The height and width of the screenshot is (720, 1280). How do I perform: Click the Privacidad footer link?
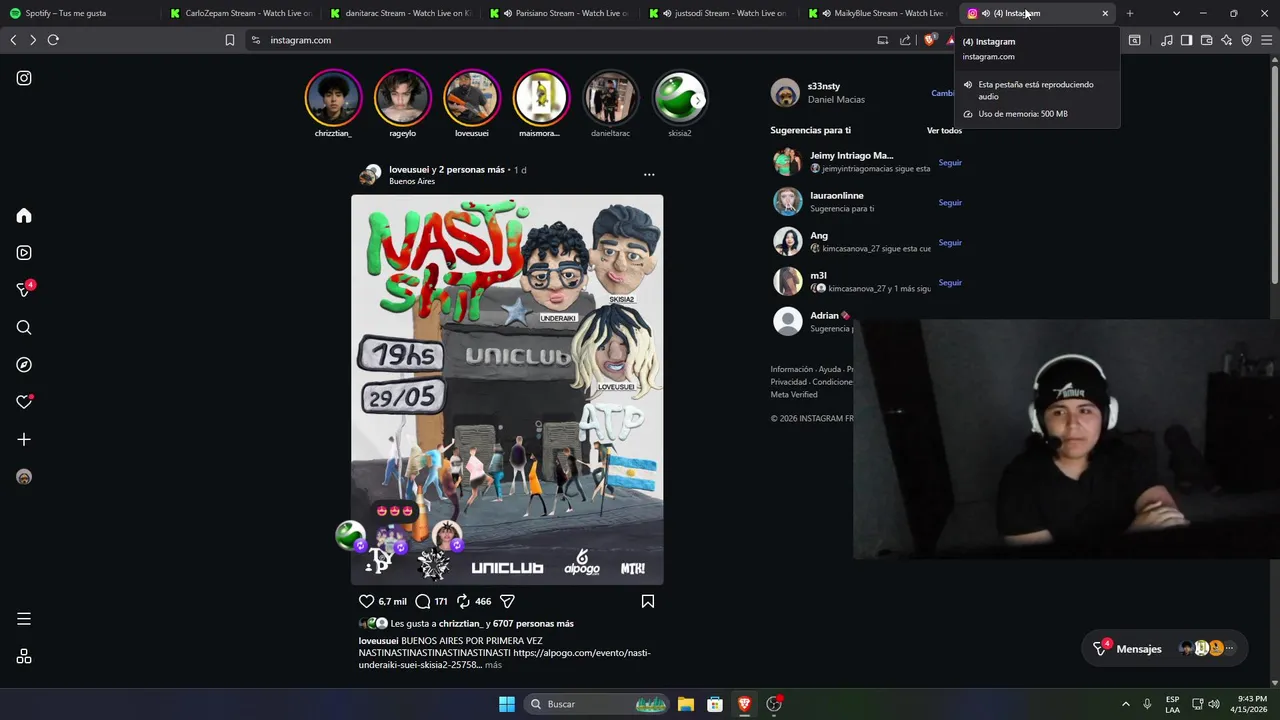[789, 382]
